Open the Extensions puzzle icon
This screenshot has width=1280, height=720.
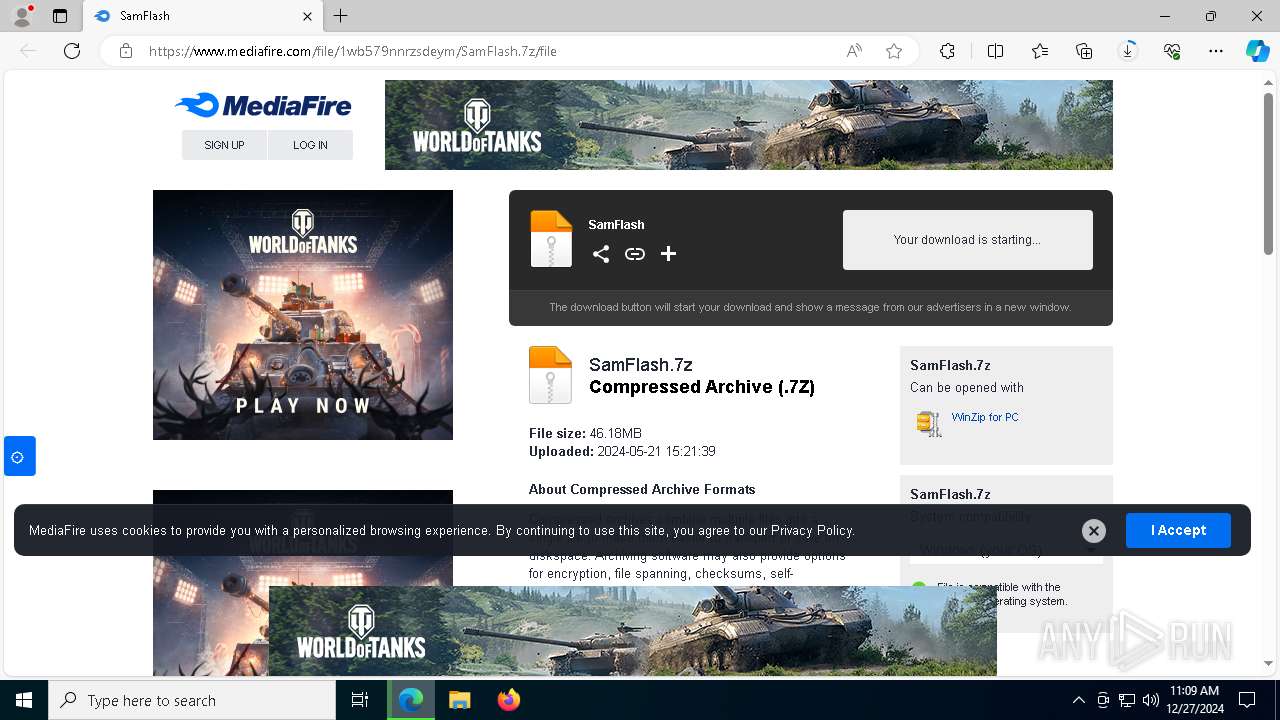[x=947, y=51]
